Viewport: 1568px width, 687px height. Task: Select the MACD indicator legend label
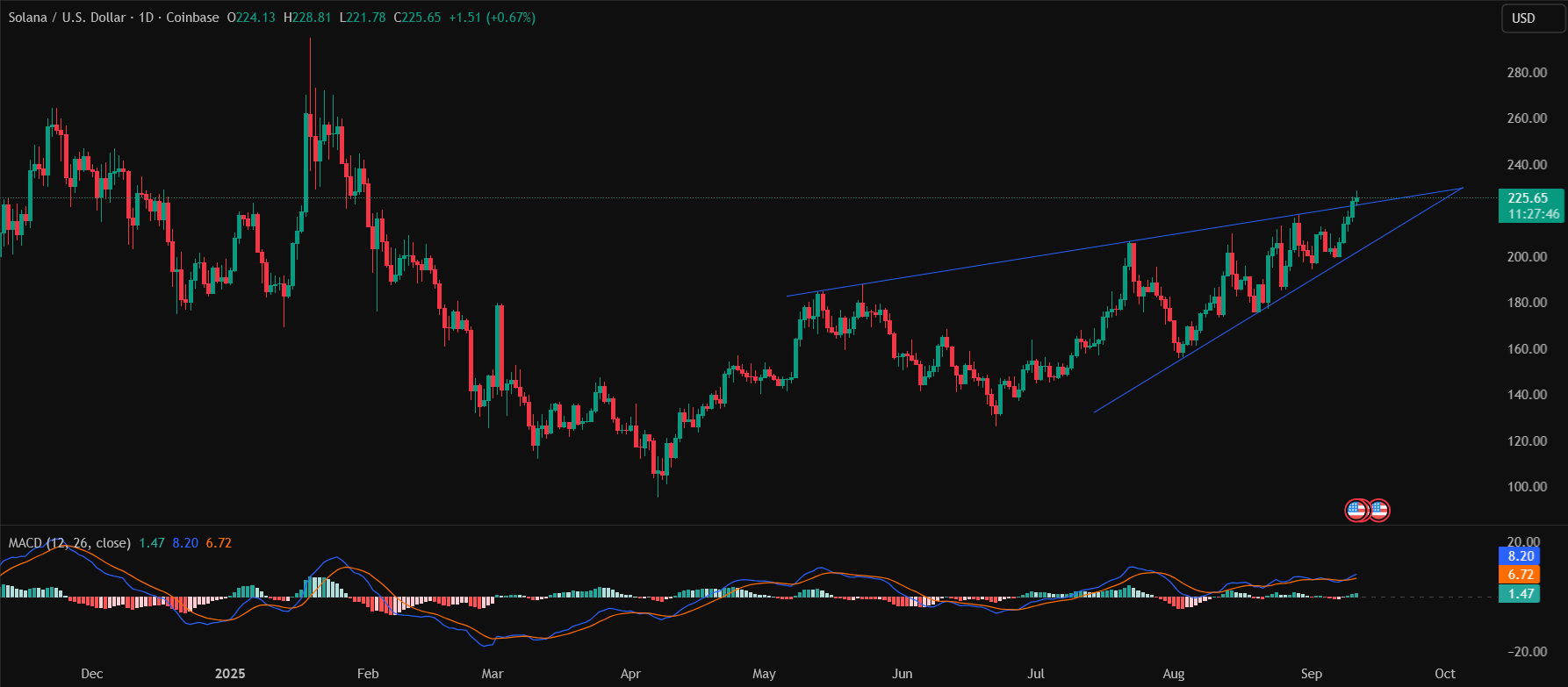click(68, 543)
